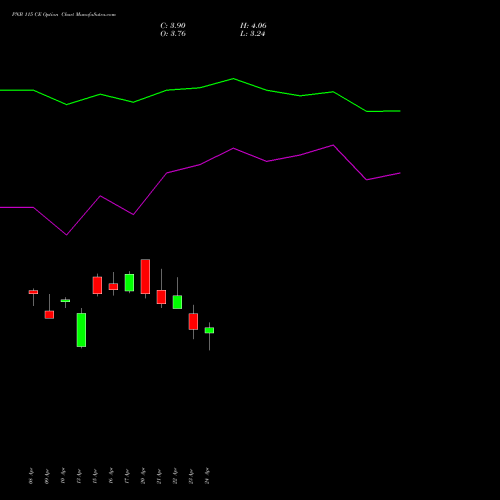500x500 pixels.
Task: Click the red candle on 09 Apr
Action: click(49, 315)
